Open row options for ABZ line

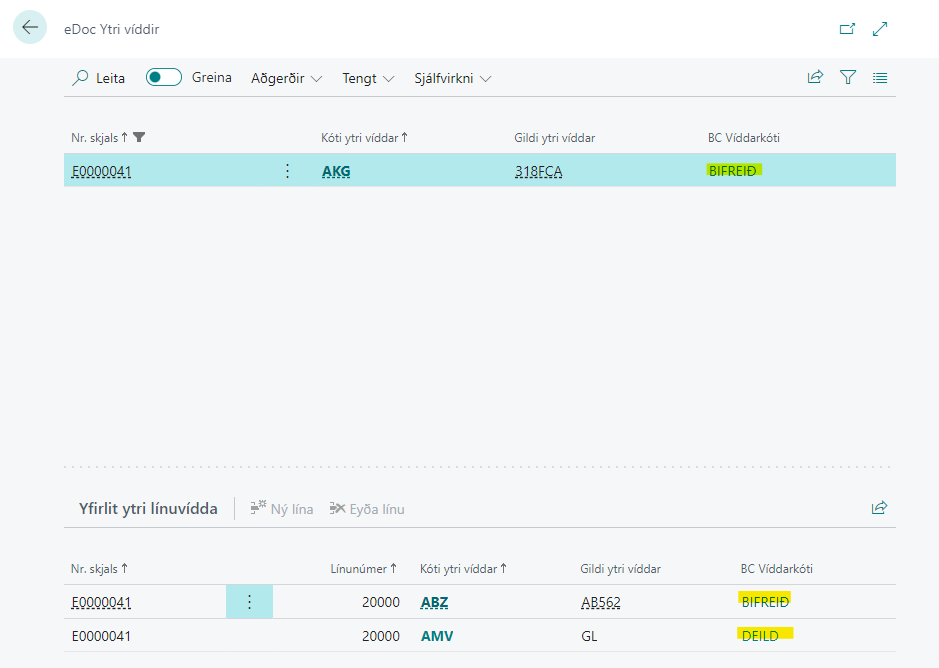click(x=249, y=602)
